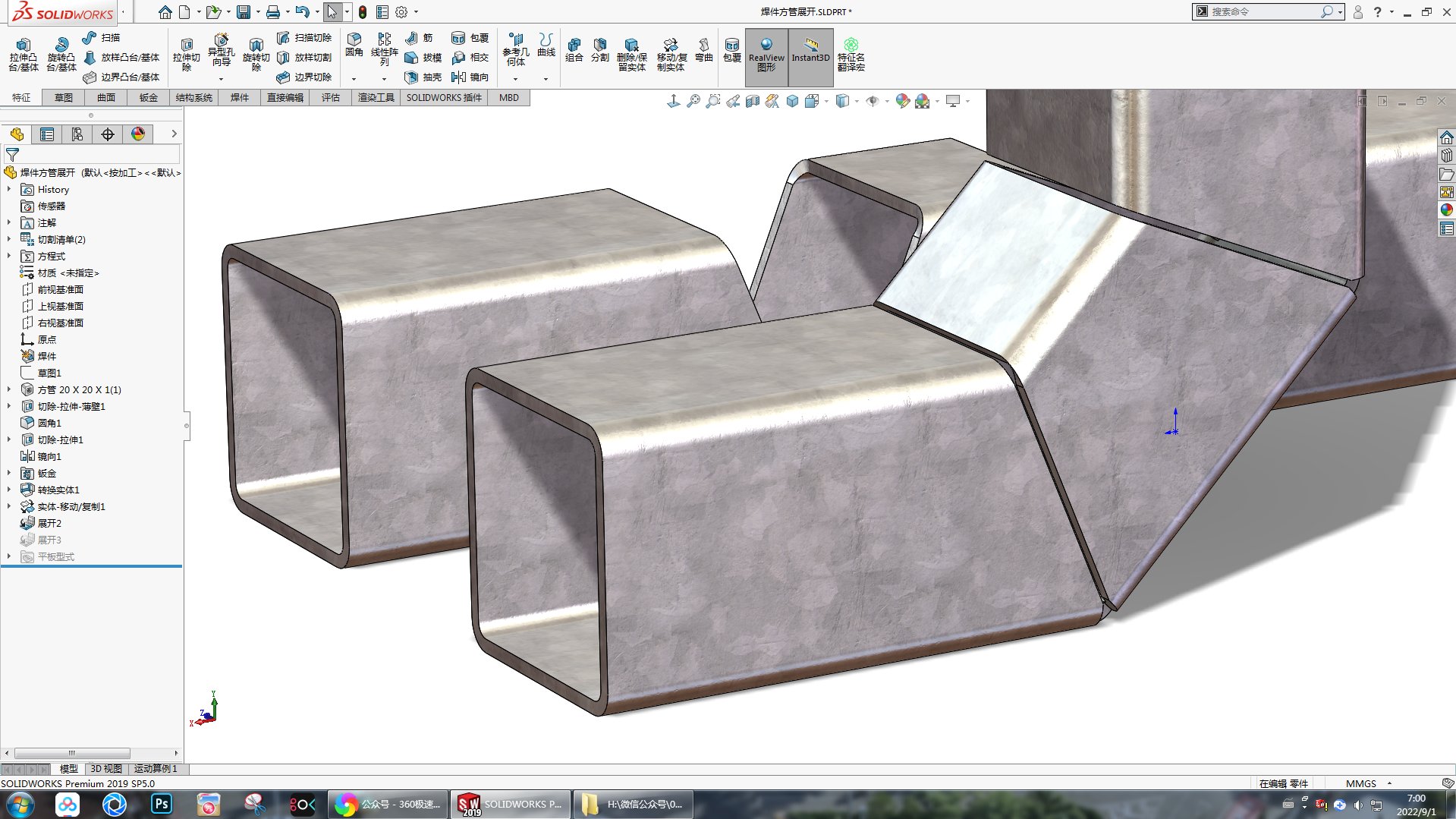The height and width of the screenshot is (819, 1456).
Task: Open the feature name translation (特征名翻译) tool
Action: click(x=851, y=55)
